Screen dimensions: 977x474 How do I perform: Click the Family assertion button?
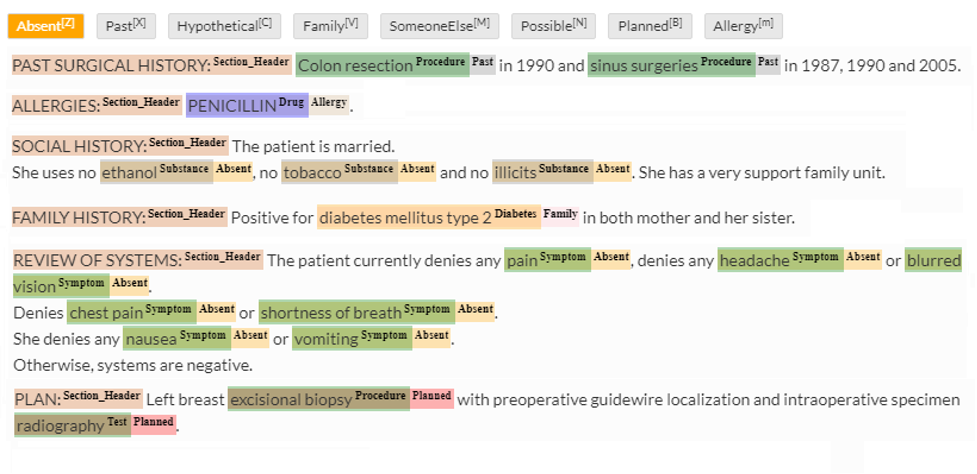point(331,26)
